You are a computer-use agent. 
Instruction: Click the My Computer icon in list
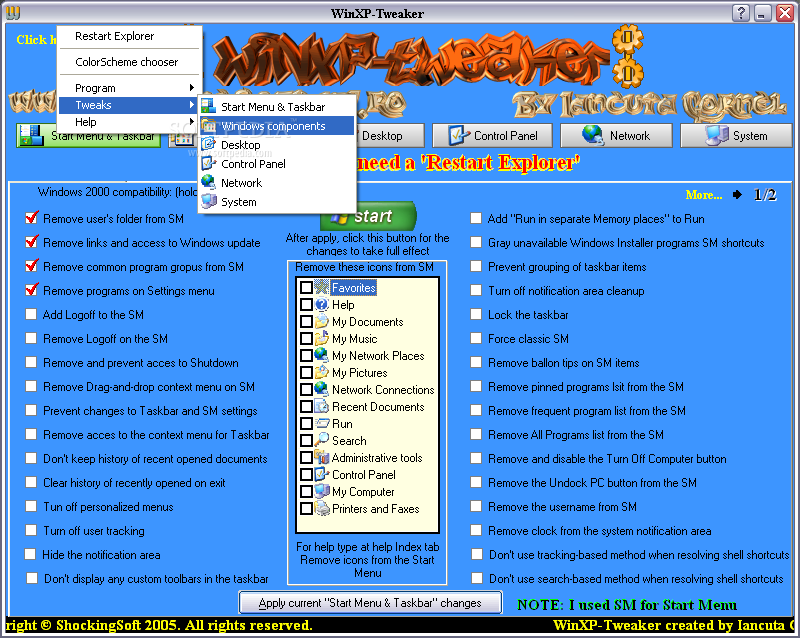(321, 492)
